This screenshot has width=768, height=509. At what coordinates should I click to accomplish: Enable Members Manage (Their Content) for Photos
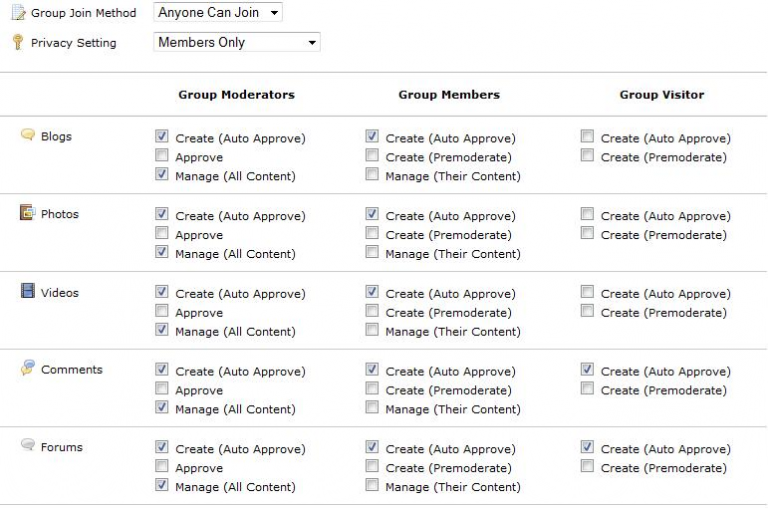pyautogui.click(x=372, y=252)
